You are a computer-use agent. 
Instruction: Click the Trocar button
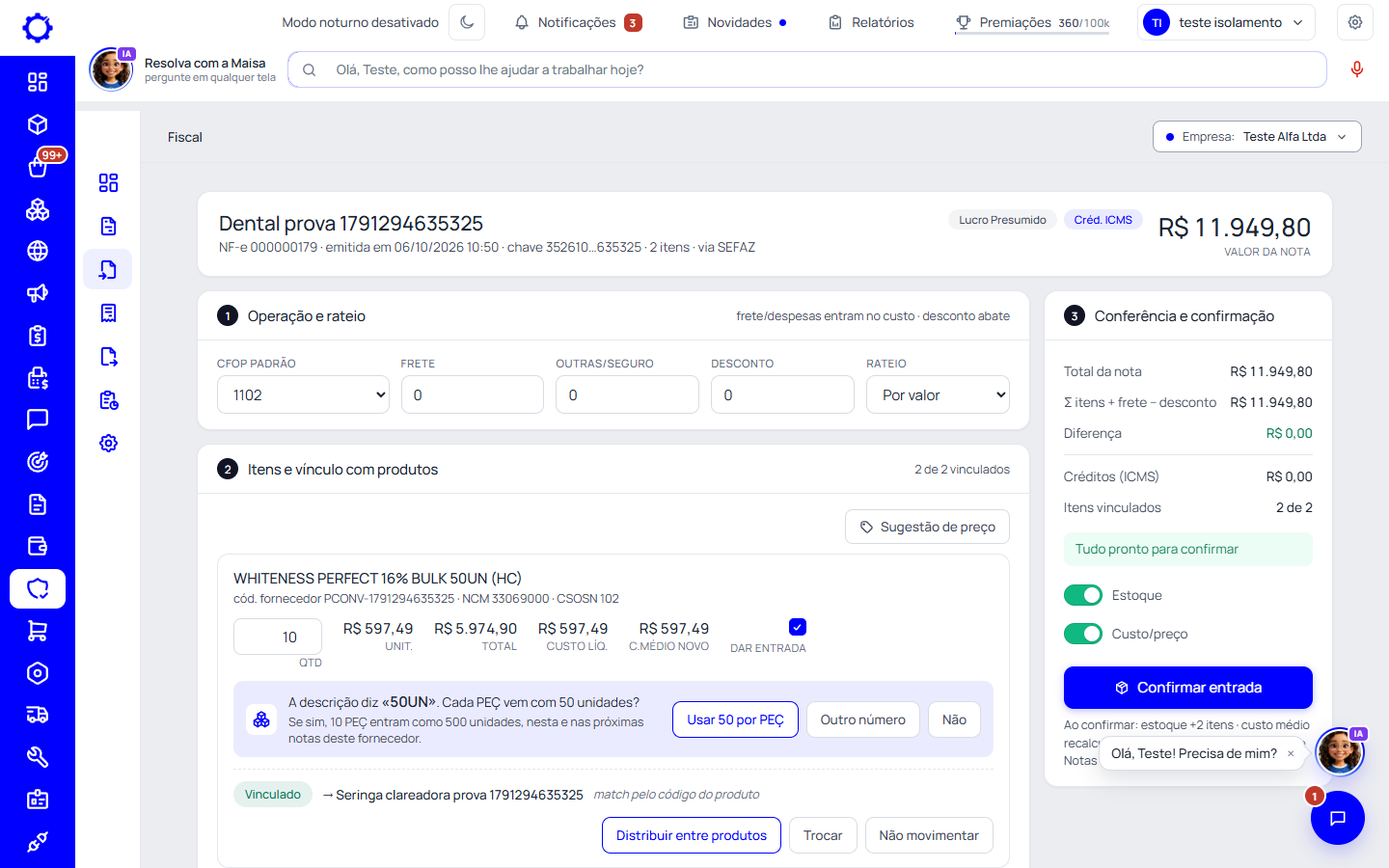coord(823,835)
